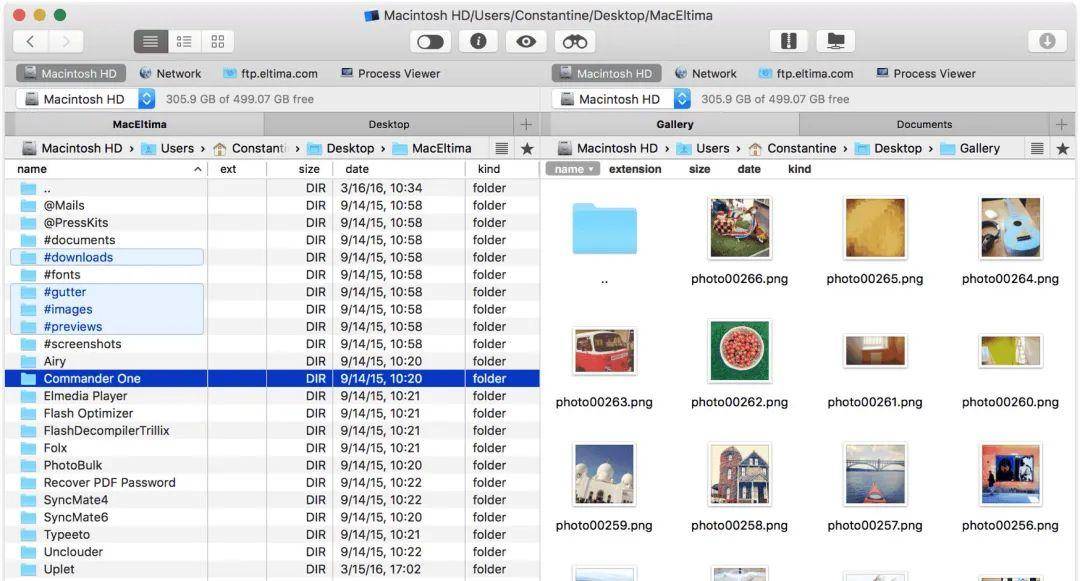Viewport: 1080px width, 581px height.
Task: Go back with the left arrow button
Action: click(31, 41)
